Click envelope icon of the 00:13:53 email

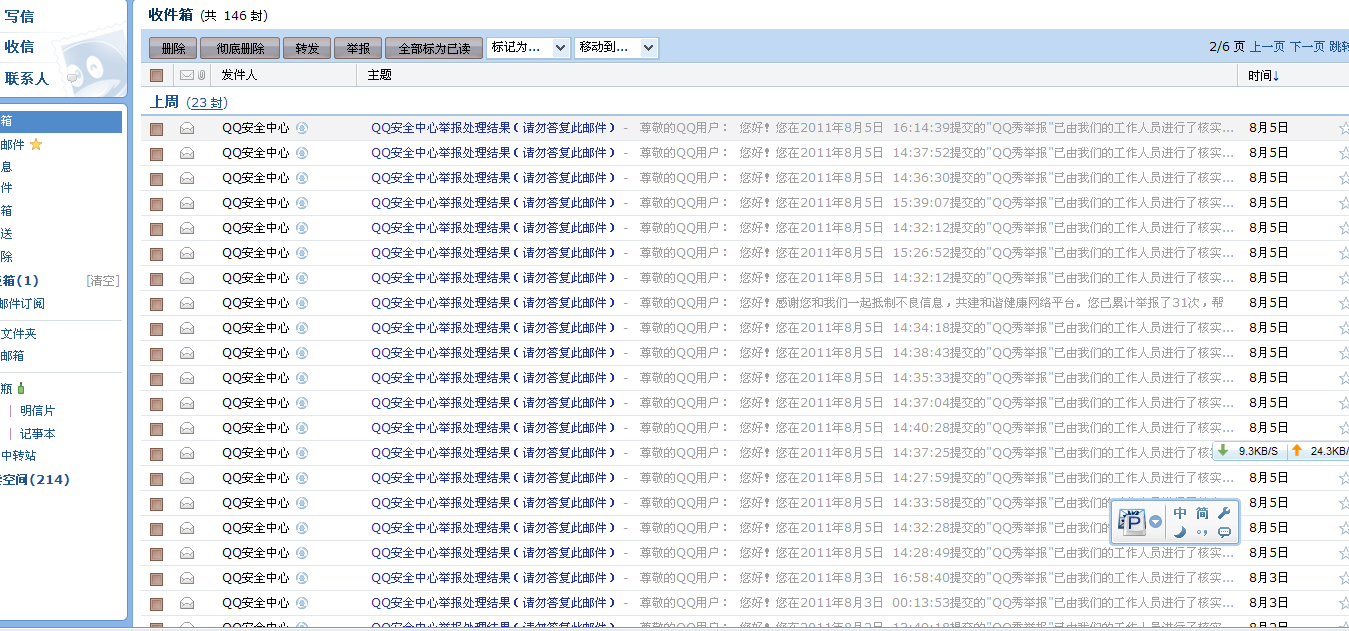tap(187, 603)
